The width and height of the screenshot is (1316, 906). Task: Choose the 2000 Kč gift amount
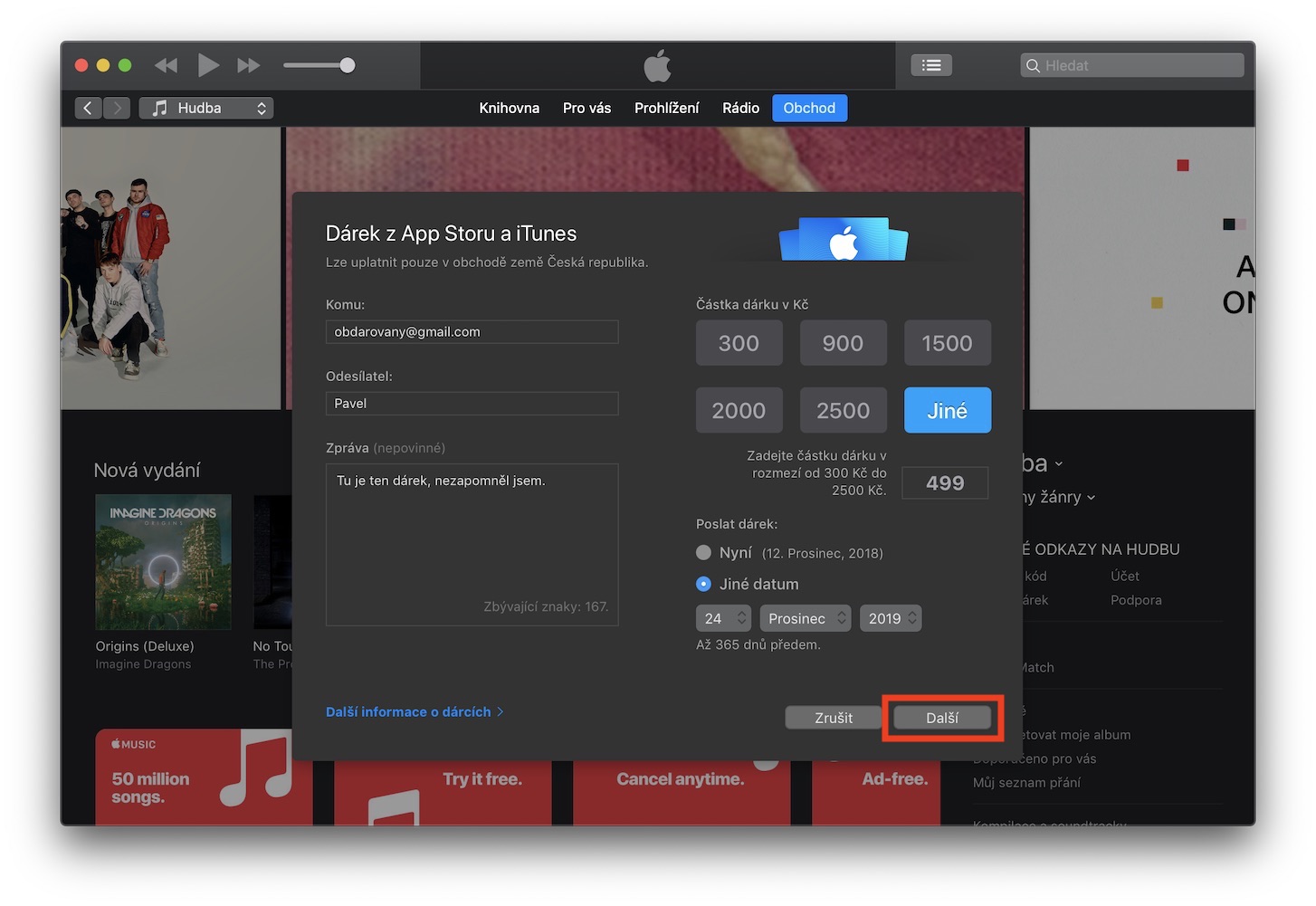(x=739, y=410)
